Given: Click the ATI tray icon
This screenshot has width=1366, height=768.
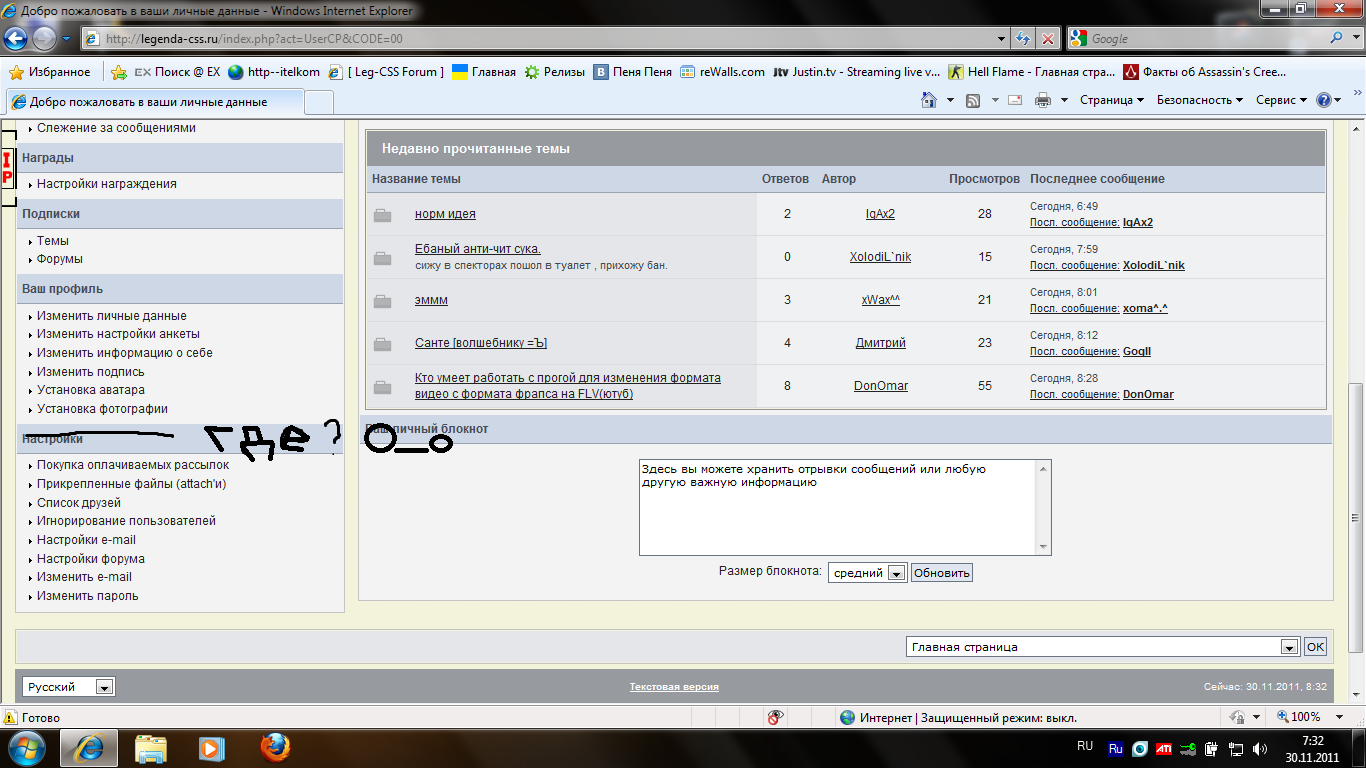Looking at the screenshot, I should click(1164, 748).
